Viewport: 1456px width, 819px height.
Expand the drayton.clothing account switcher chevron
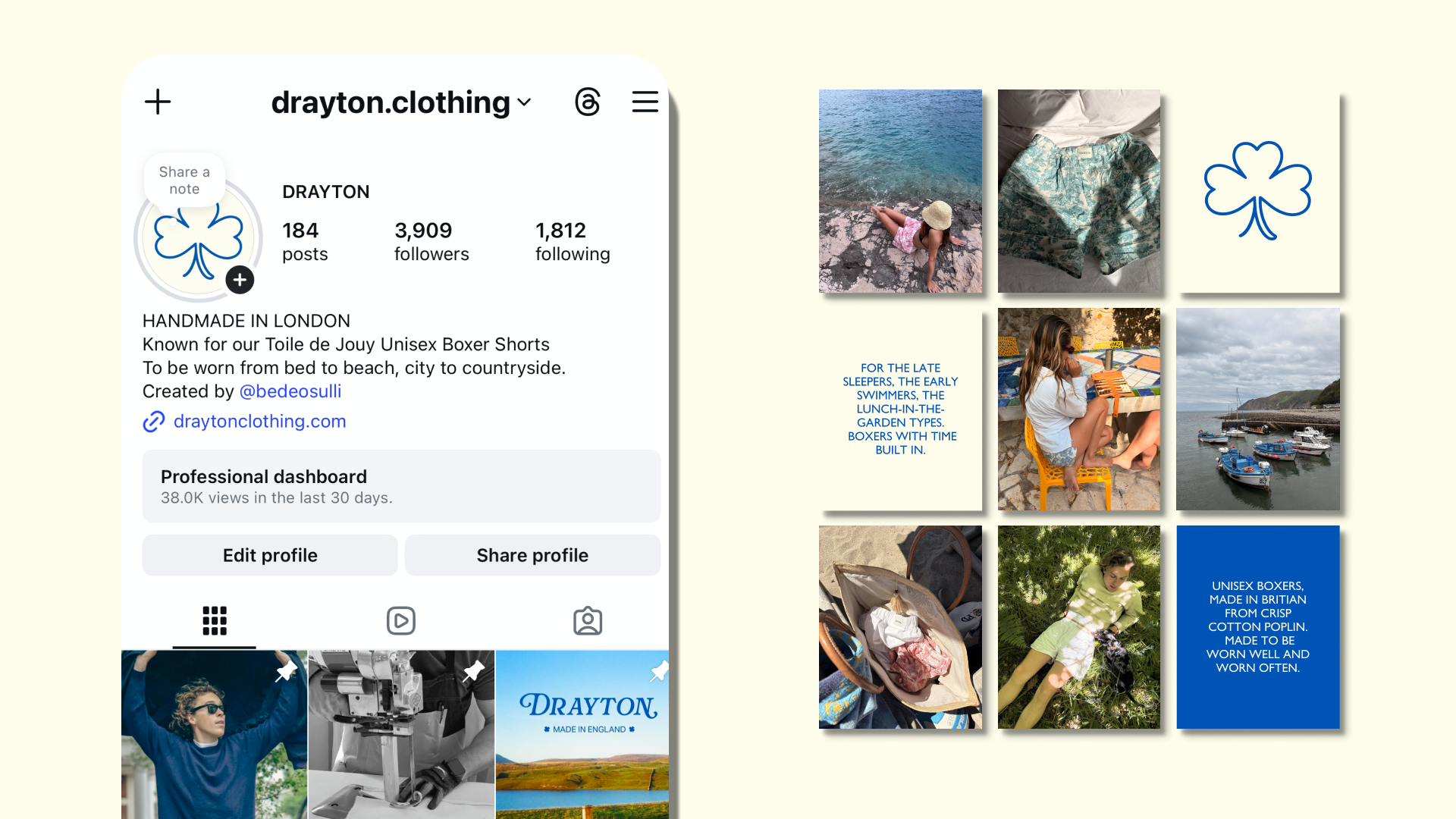(524, 102)
